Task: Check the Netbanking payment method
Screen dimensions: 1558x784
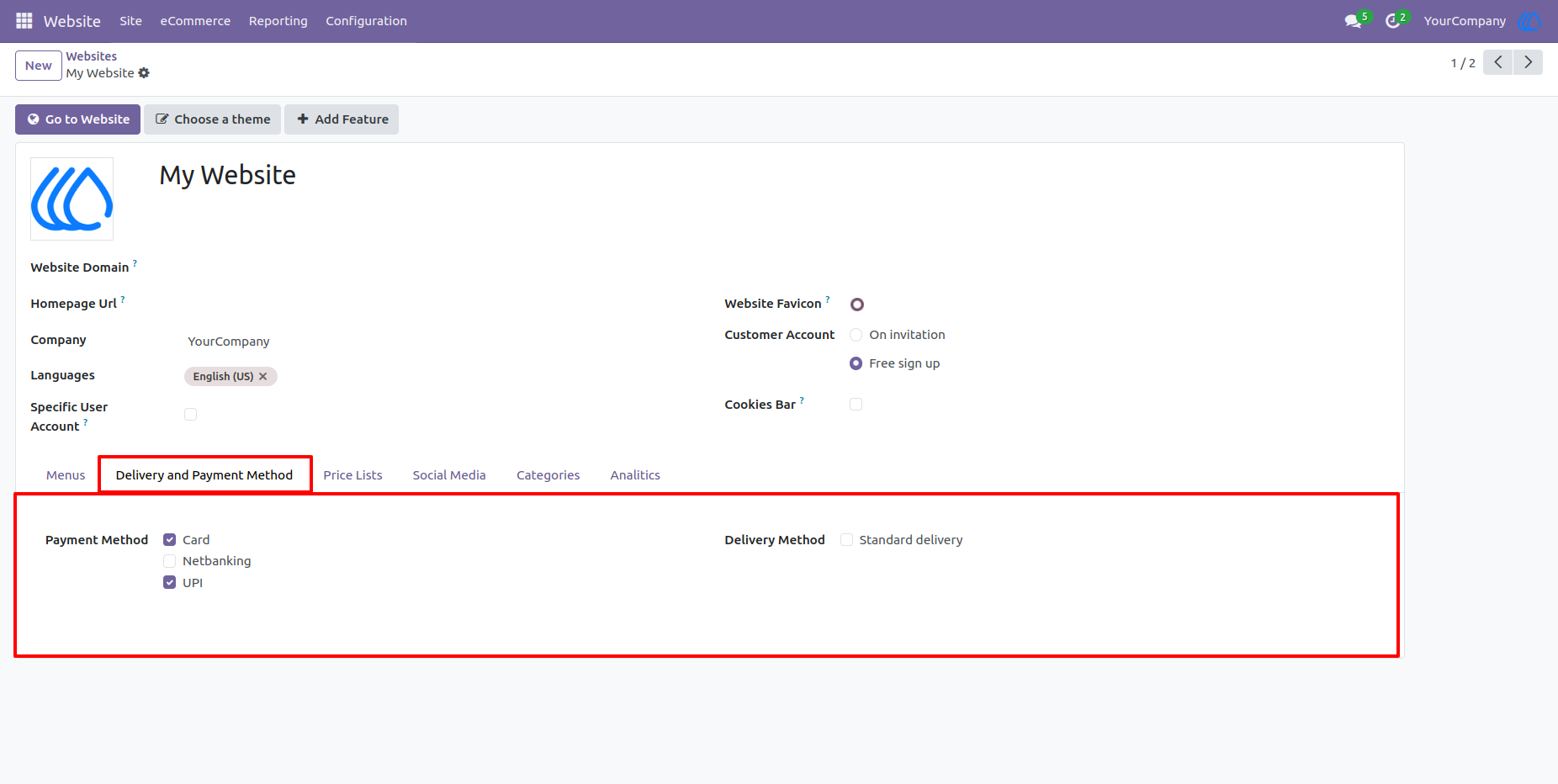Action: 170,561
